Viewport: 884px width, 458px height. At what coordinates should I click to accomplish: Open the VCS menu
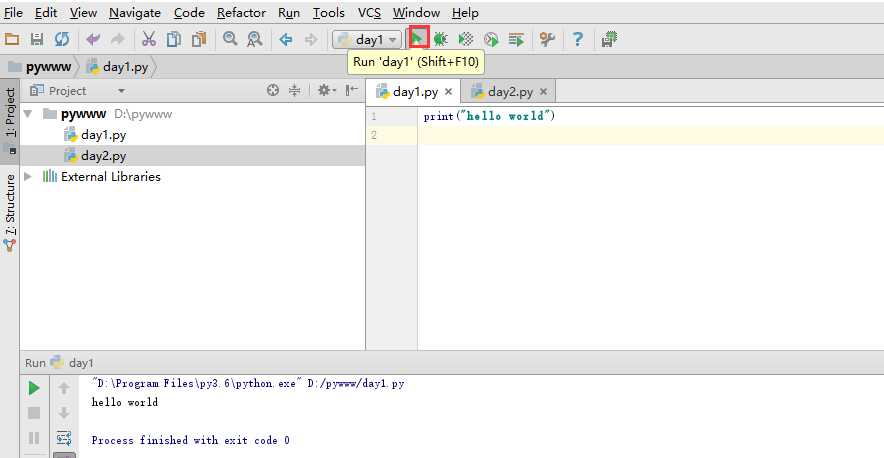pyautogui.click(x=369, y=12)
